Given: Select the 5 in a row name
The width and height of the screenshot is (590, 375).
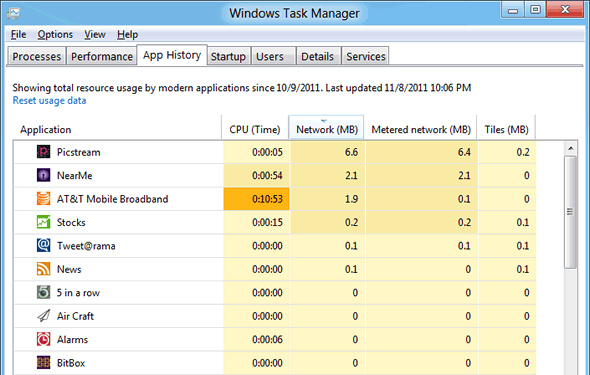Looking at the screenshot, I should point(78,293).
